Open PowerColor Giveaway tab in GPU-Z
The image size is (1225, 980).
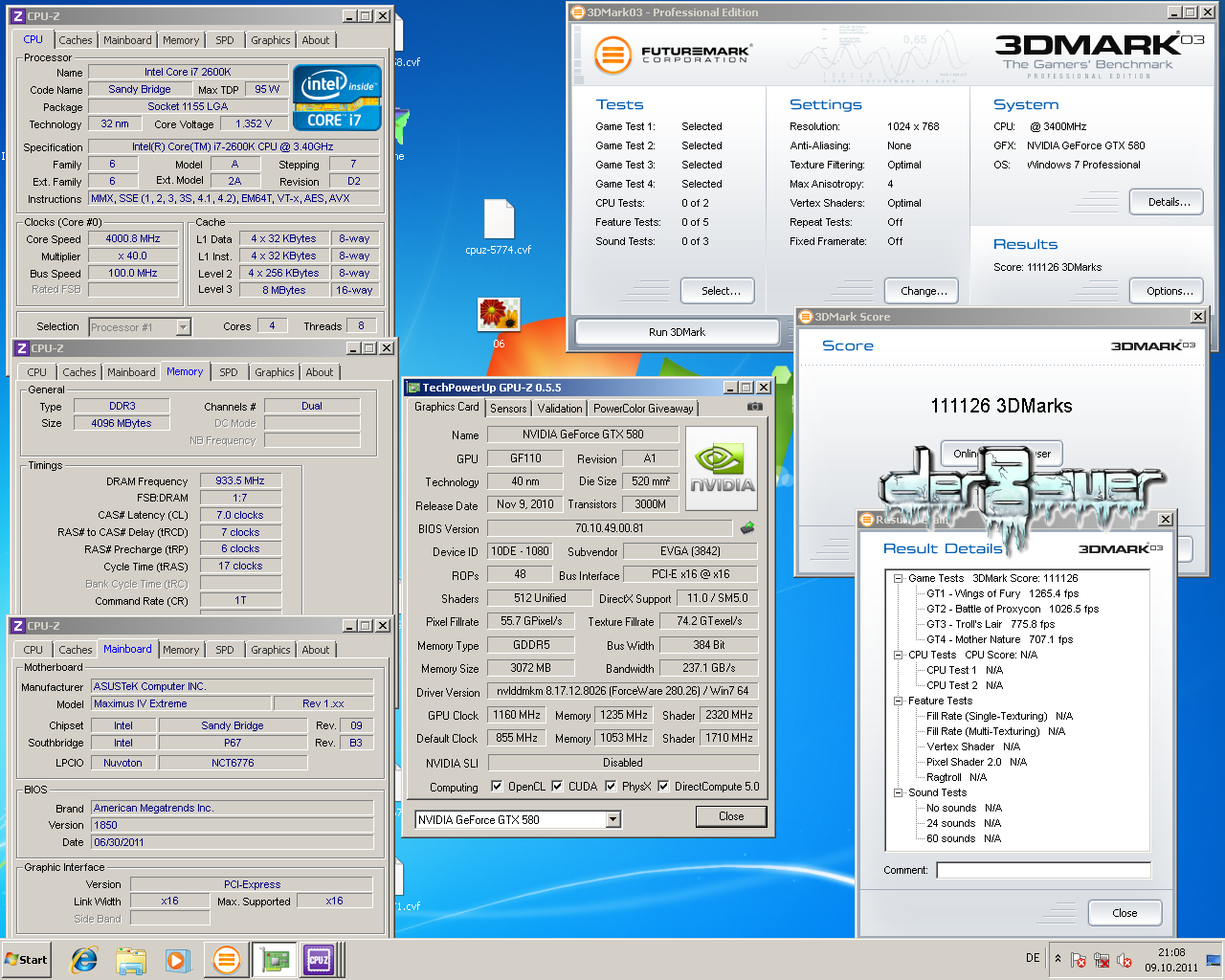click(x=643, y=409)
